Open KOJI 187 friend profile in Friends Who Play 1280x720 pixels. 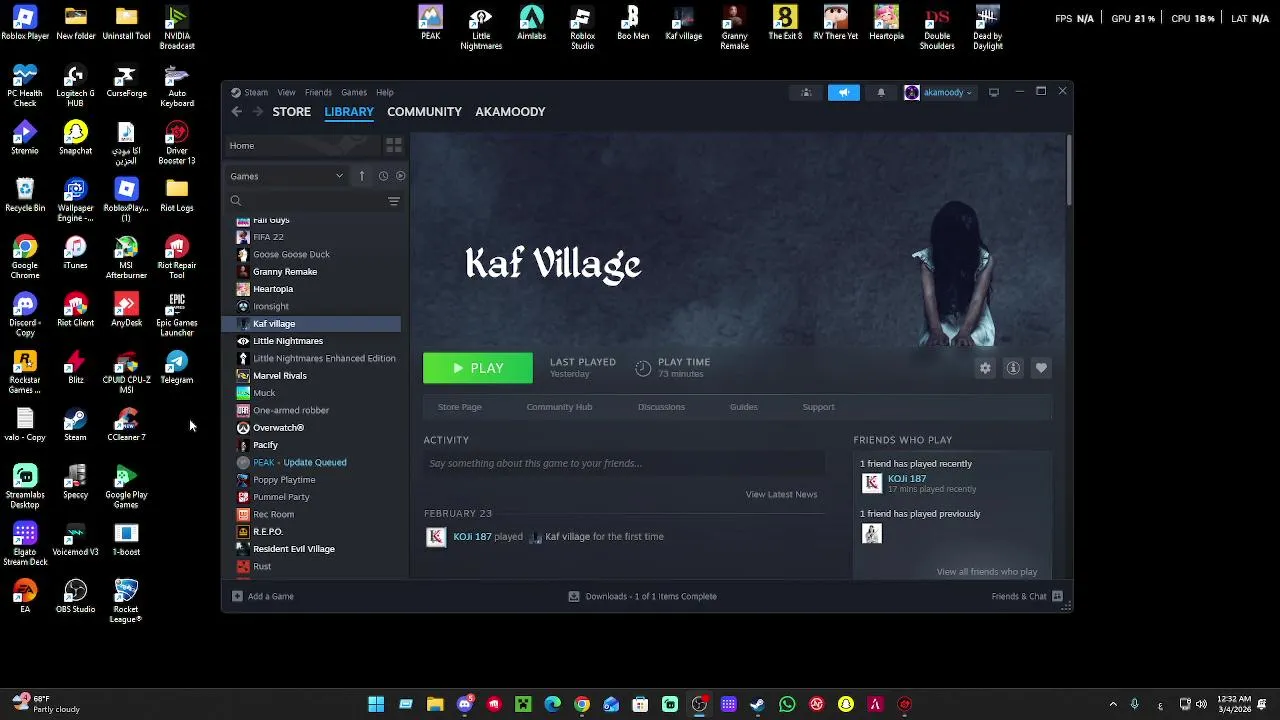click(907, 479)
